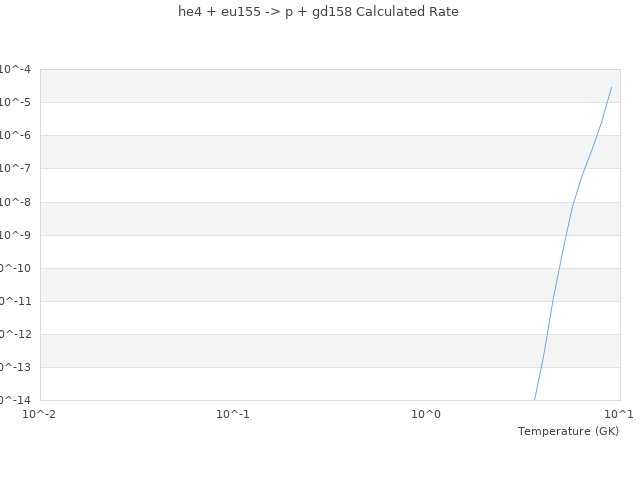Click the 10^-2 x-axis tick label
The width and height of the screenshot is (640, 480).
40,414
